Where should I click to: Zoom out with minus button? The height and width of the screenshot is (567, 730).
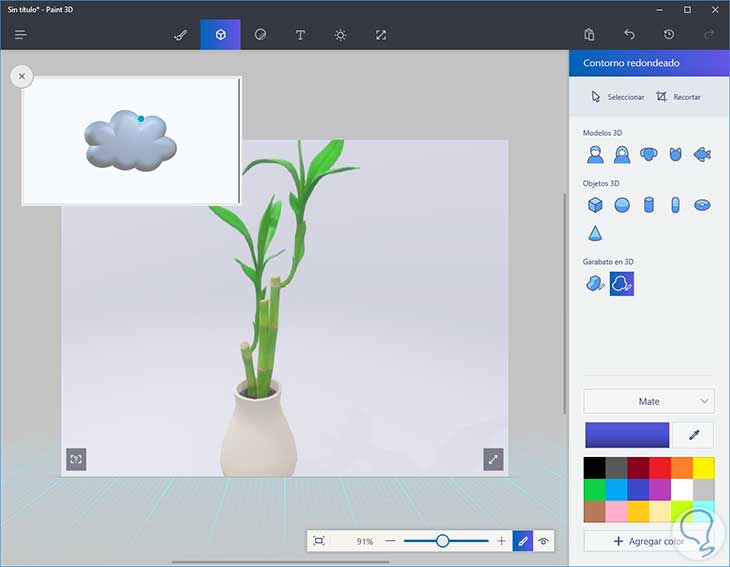391,541
